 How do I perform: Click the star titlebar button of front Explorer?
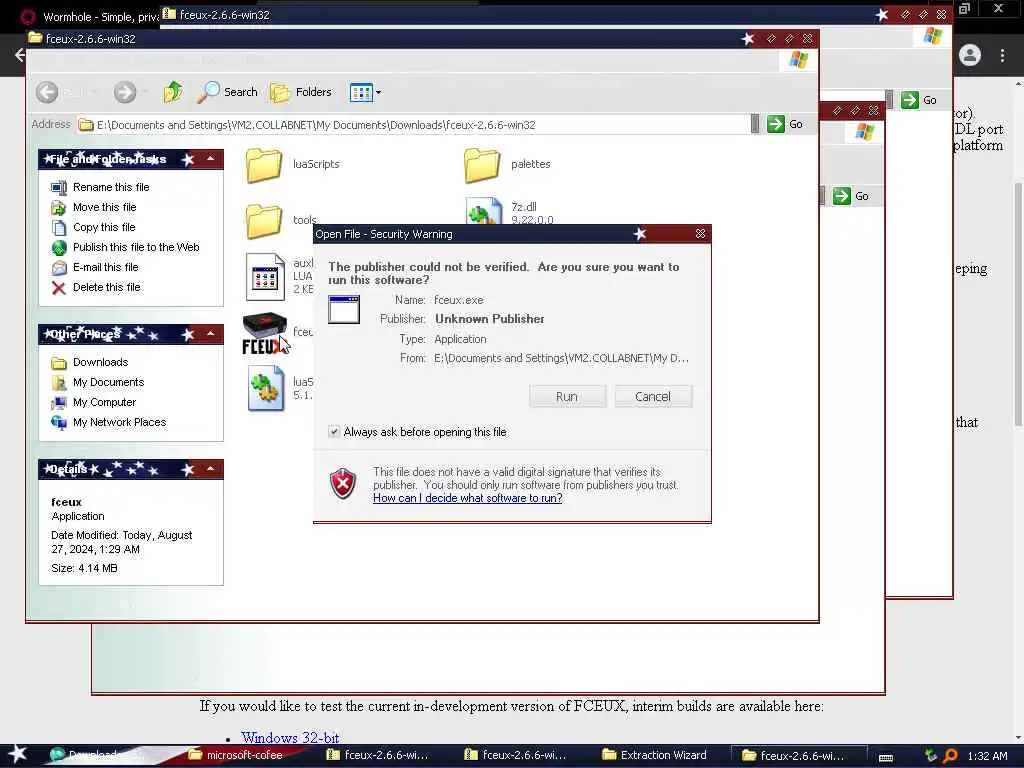[748, 39]
